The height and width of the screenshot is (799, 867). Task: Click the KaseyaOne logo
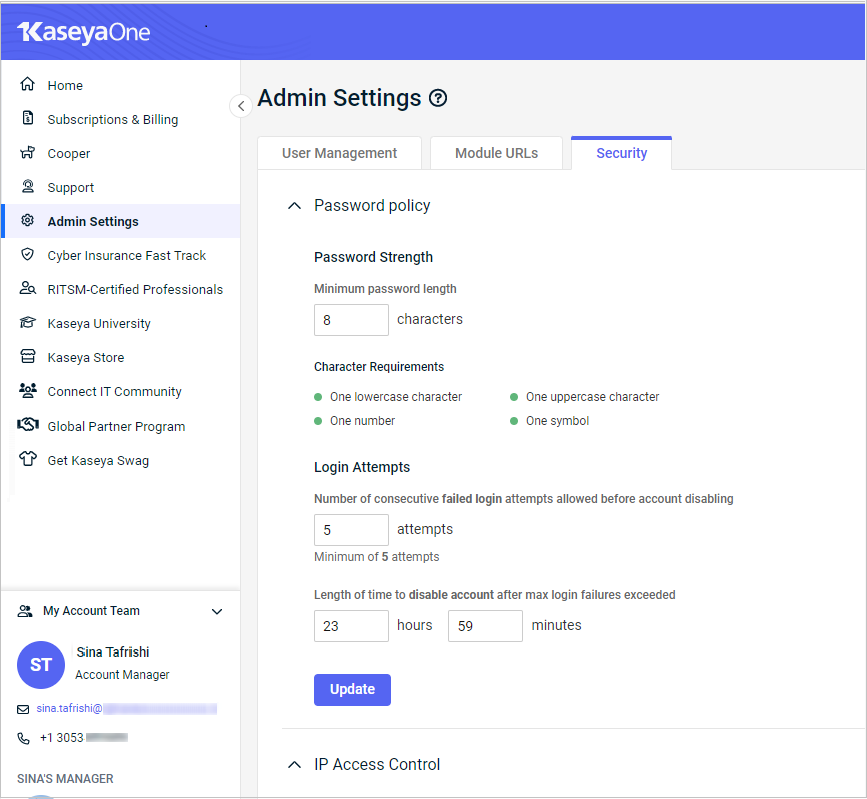point(83,33)
